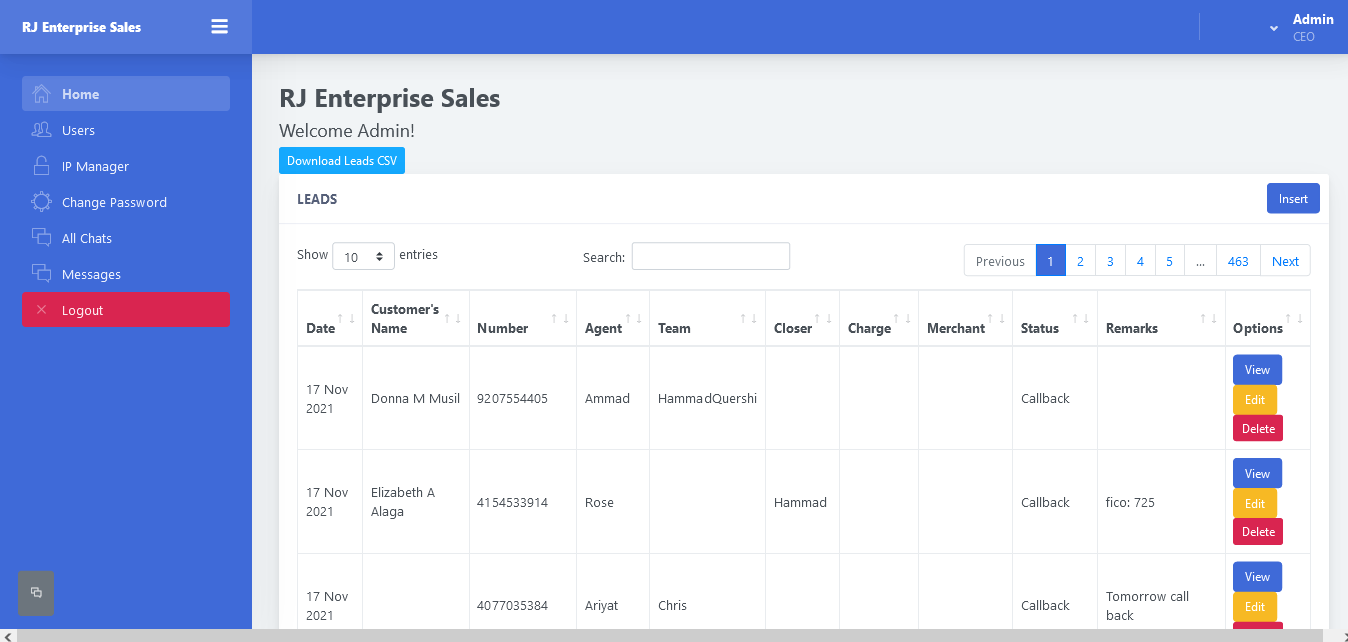
Task: Open the sidebar hamburger menu icon
Action: (x=219, y=26)
